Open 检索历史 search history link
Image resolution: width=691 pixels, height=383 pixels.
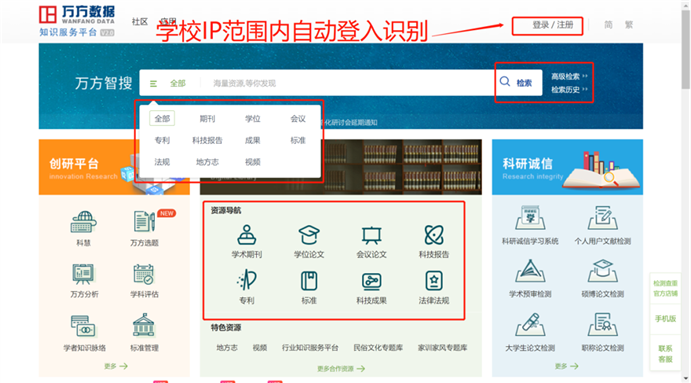569,89
